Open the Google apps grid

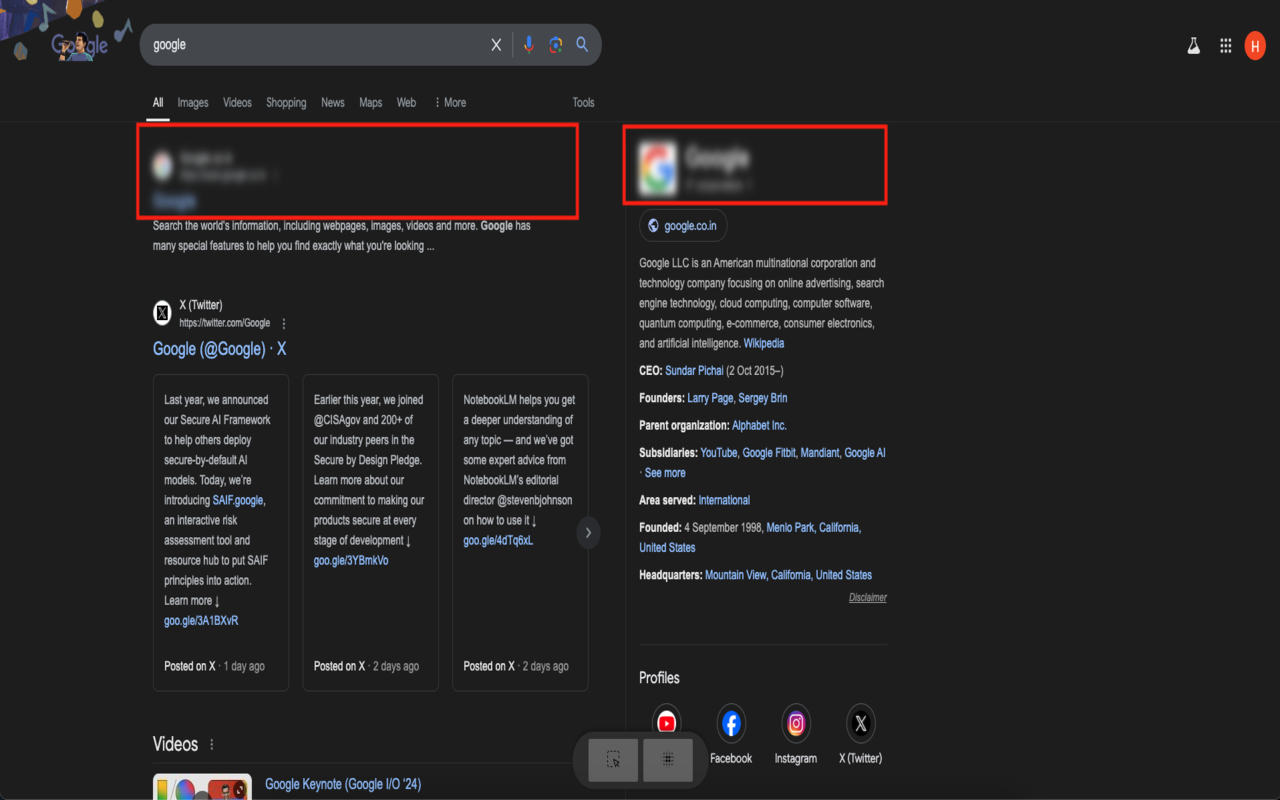click(1225, 44)
